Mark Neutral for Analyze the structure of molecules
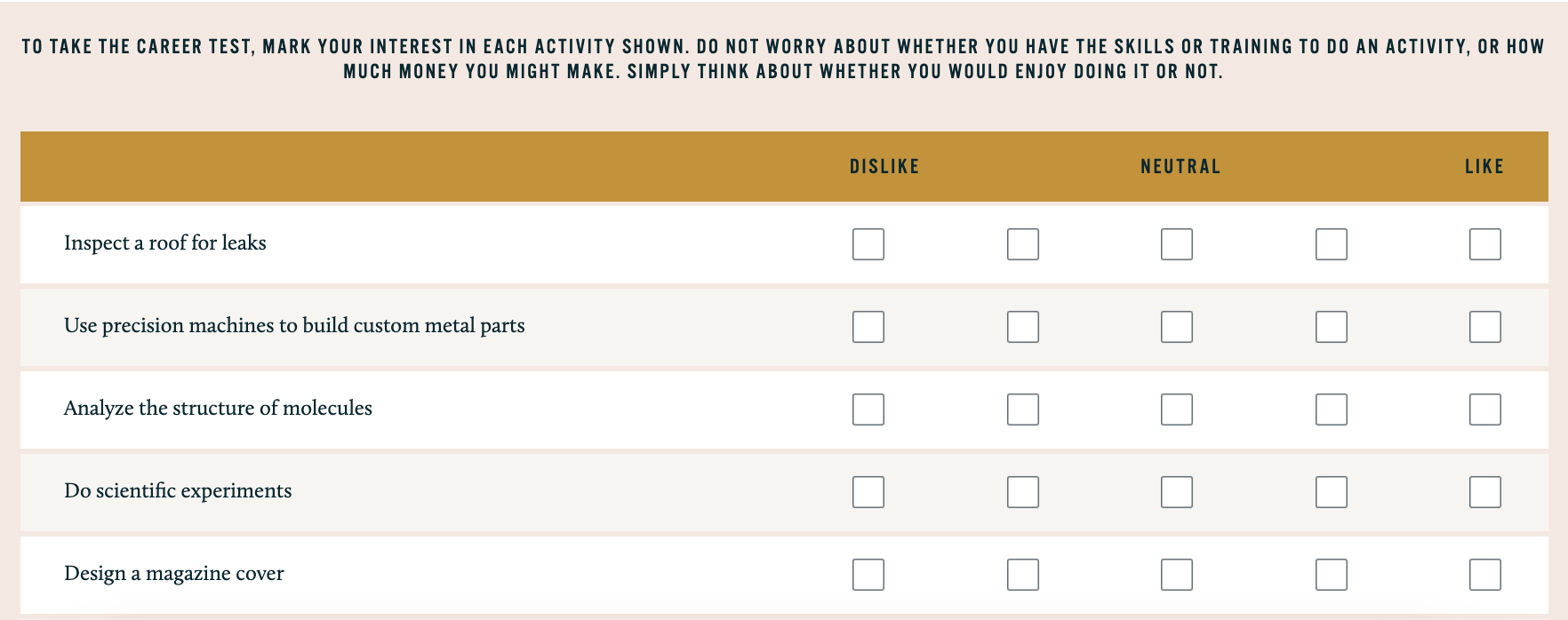The image size is (1568, 620). [x=1177, y=409]
